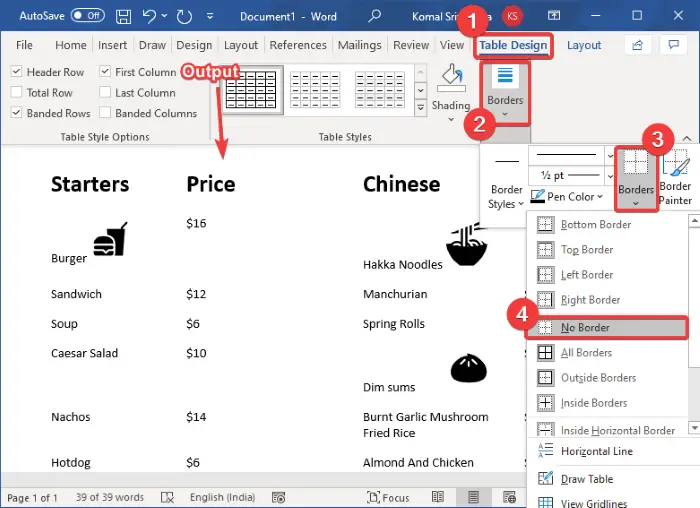This screenshot has height=508, width=700.
Task: Select No Border menu item
Action: coord(607,327)
